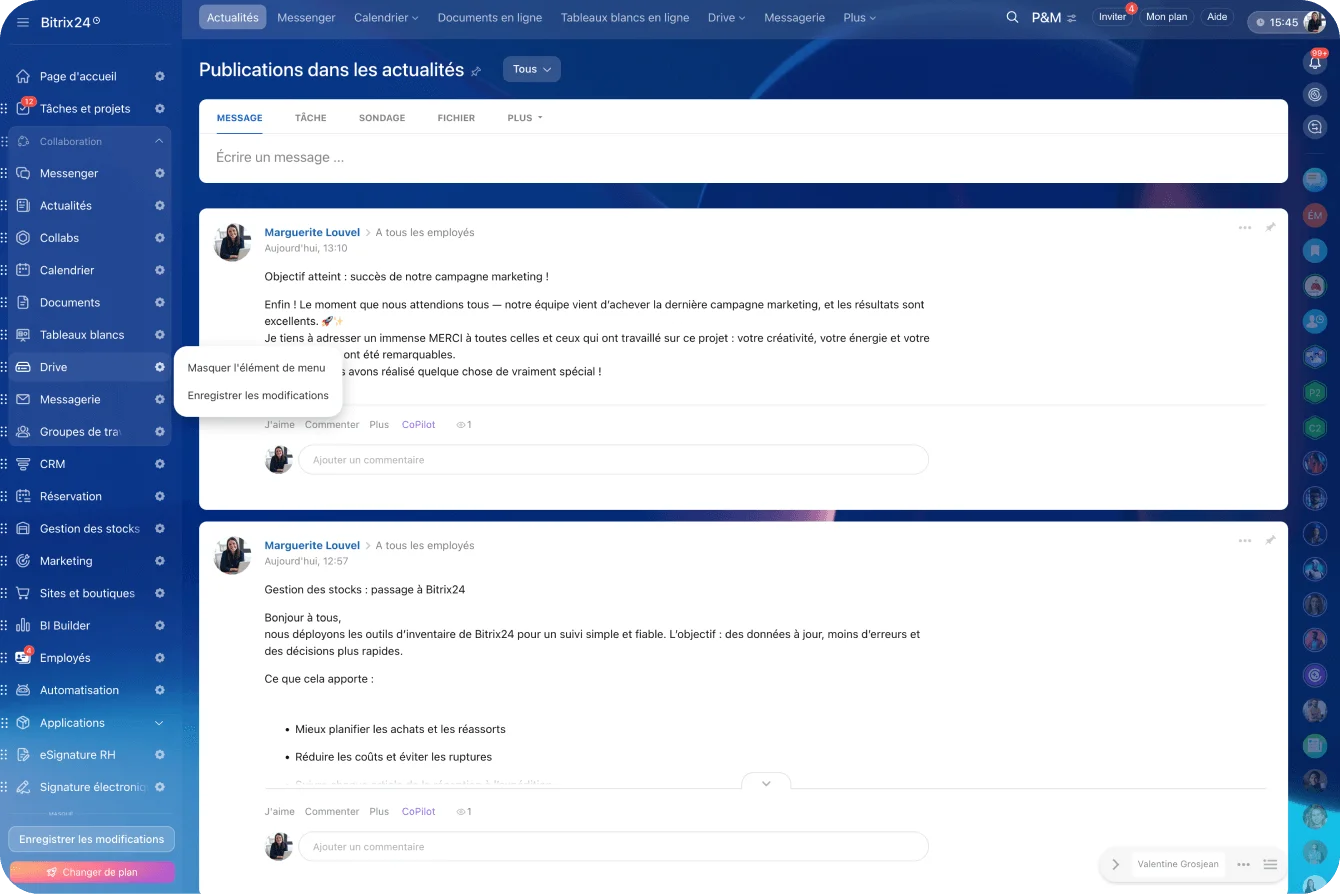The width and height of the screenshot is (1340, 894).
Task: Open the three-dots menu on first post
Action: [x=1244, y=228]
